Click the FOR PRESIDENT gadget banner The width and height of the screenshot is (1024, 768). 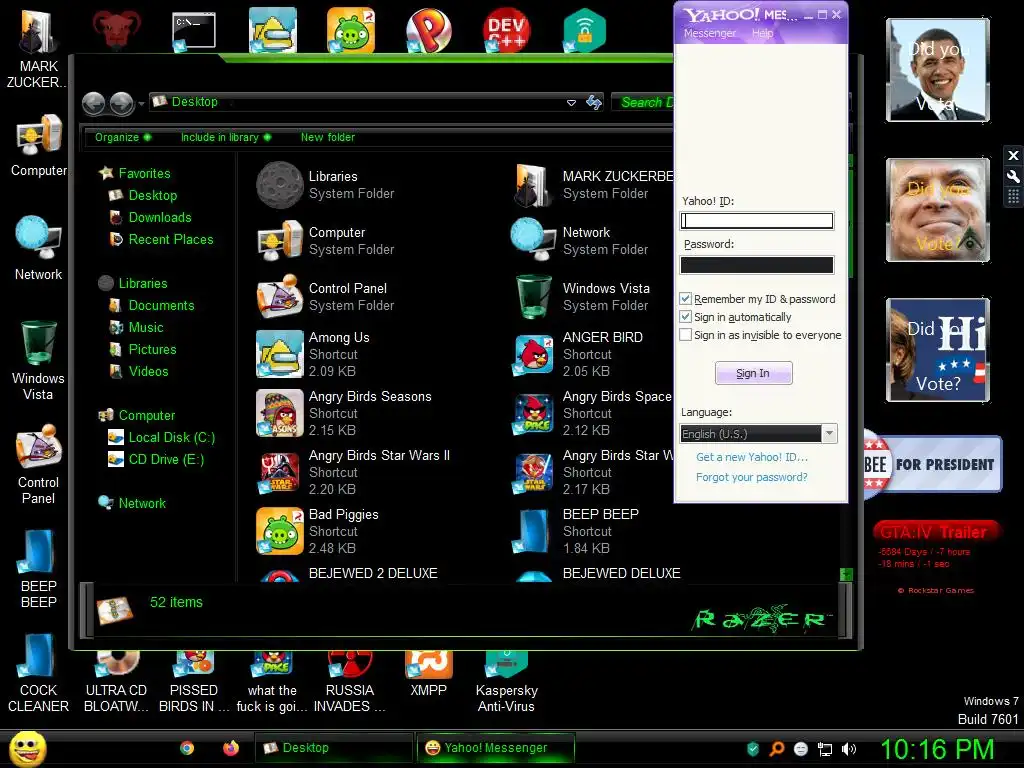pos(933,464)
